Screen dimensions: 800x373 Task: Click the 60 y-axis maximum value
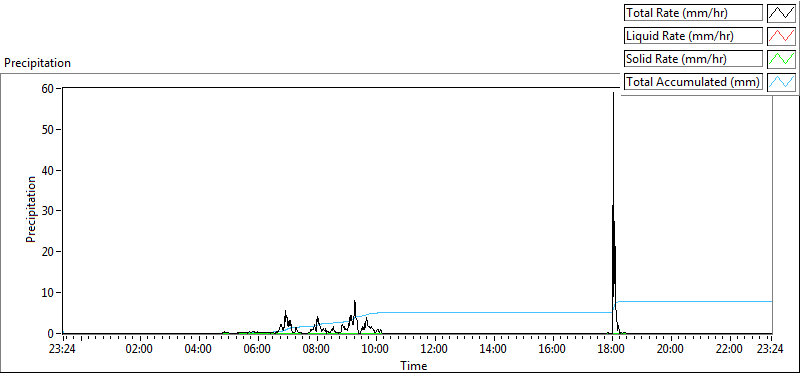pos(49,88)
